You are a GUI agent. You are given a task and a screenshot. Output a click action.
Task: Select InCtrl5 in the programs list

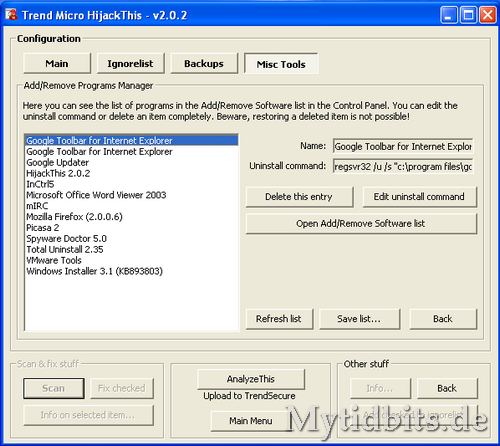[x=132, y=184]
